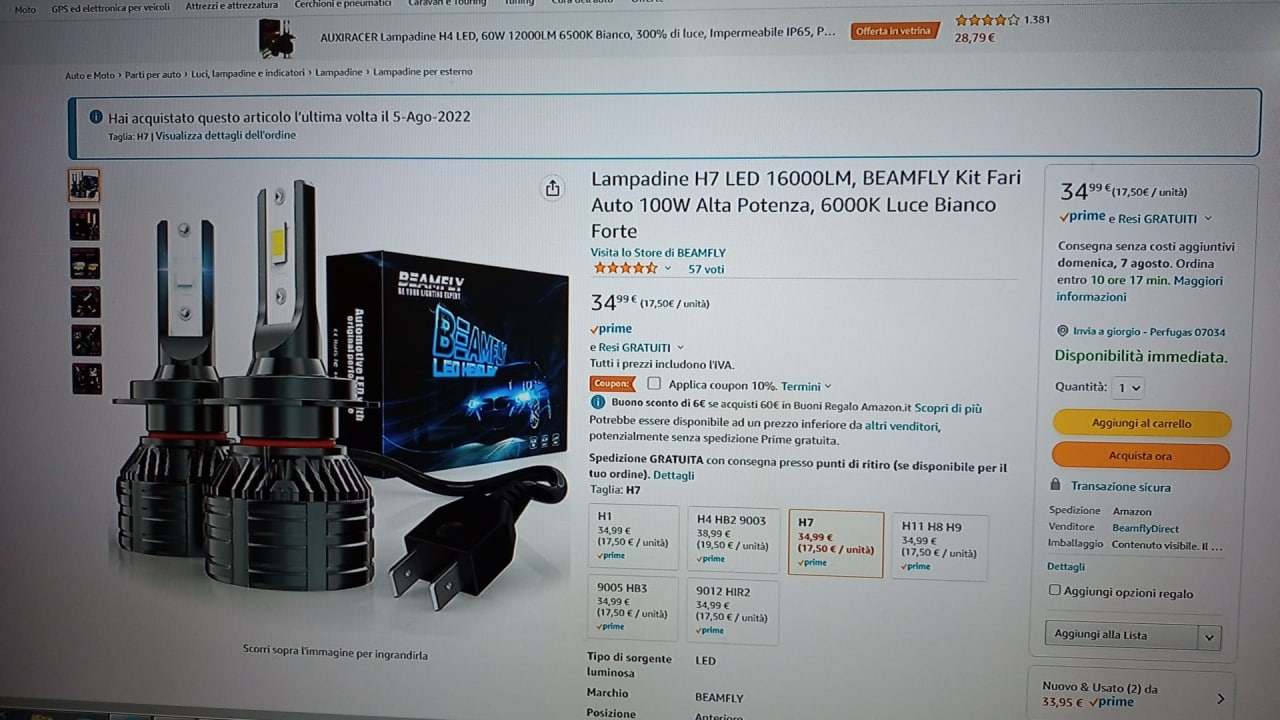The width and height of the screenshot is (1280, 720).
Task: Enable the Aggiungi opzioni regalo checkbox
Action: [x=1054, y=590]
